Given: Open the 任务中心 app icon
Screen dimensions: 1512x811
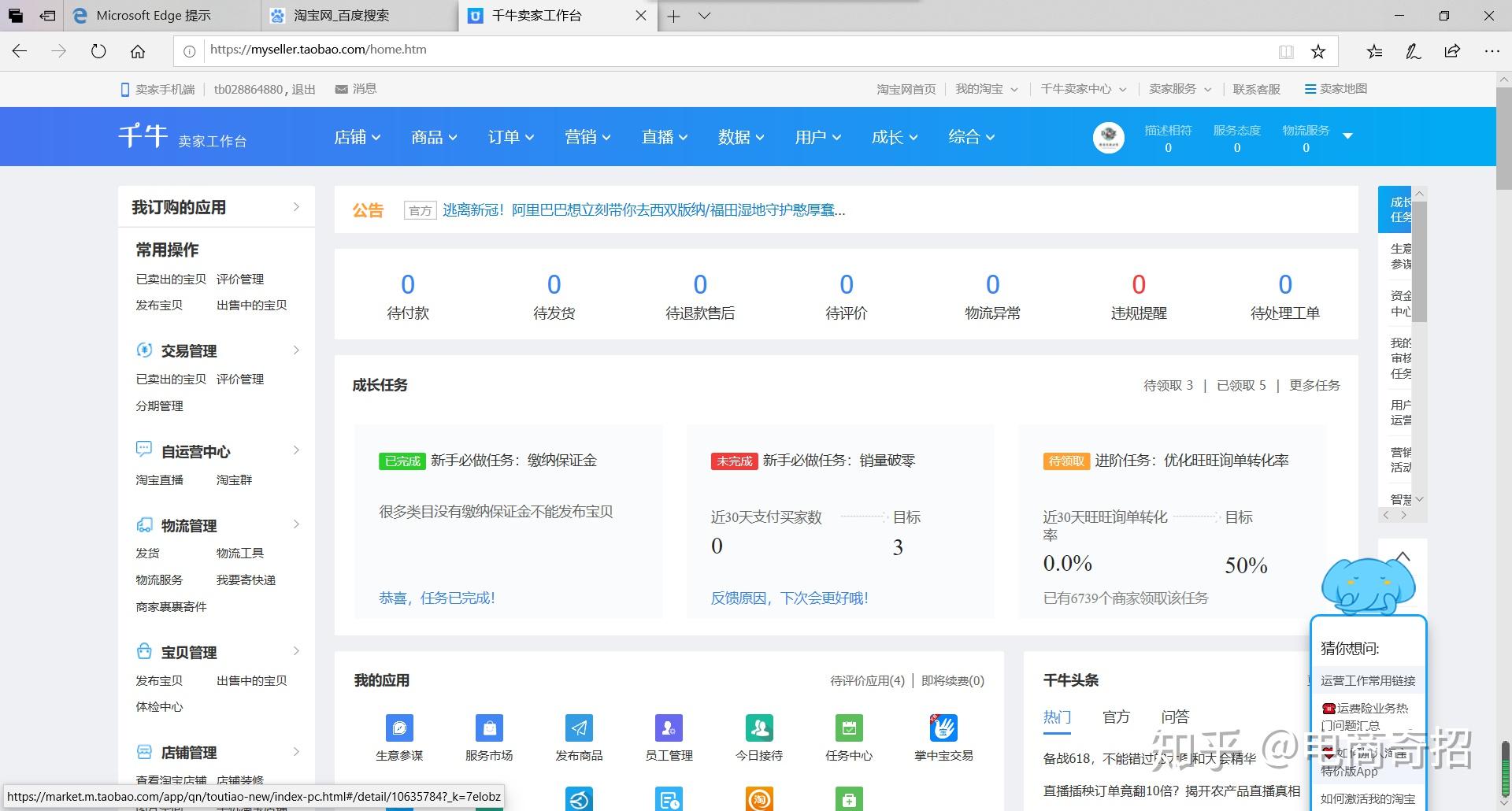Looking at the screenshot, I should pos(849,728).
